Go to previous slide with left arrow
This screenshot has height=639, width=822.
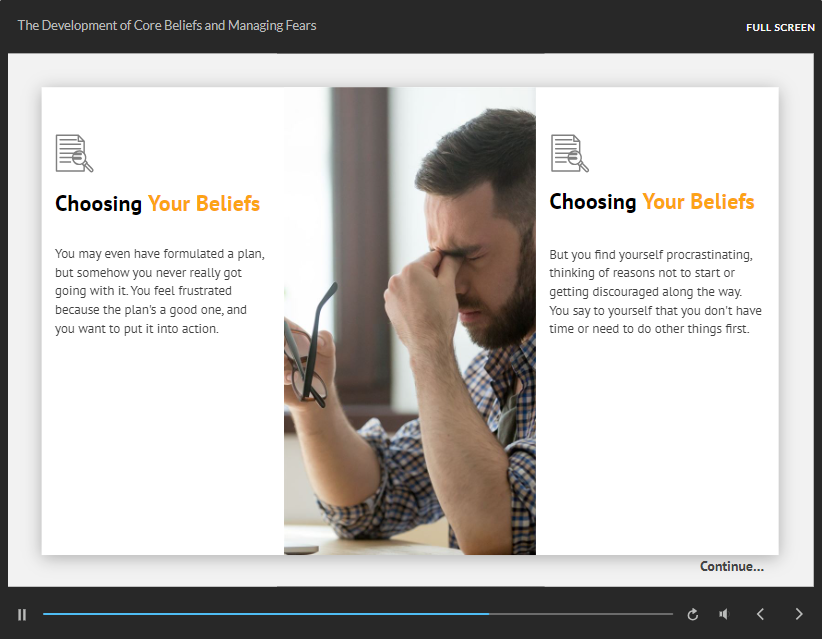[760, 614]
